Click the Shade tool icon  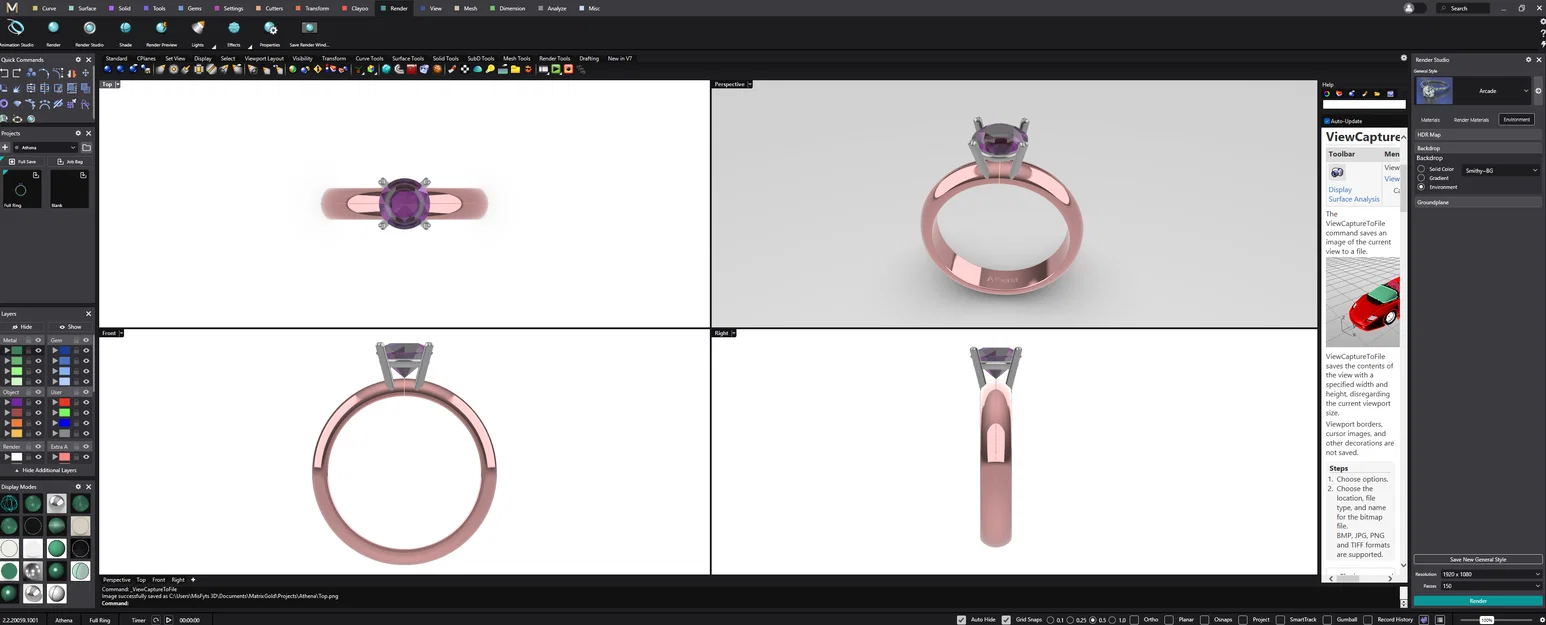(125, 28)
